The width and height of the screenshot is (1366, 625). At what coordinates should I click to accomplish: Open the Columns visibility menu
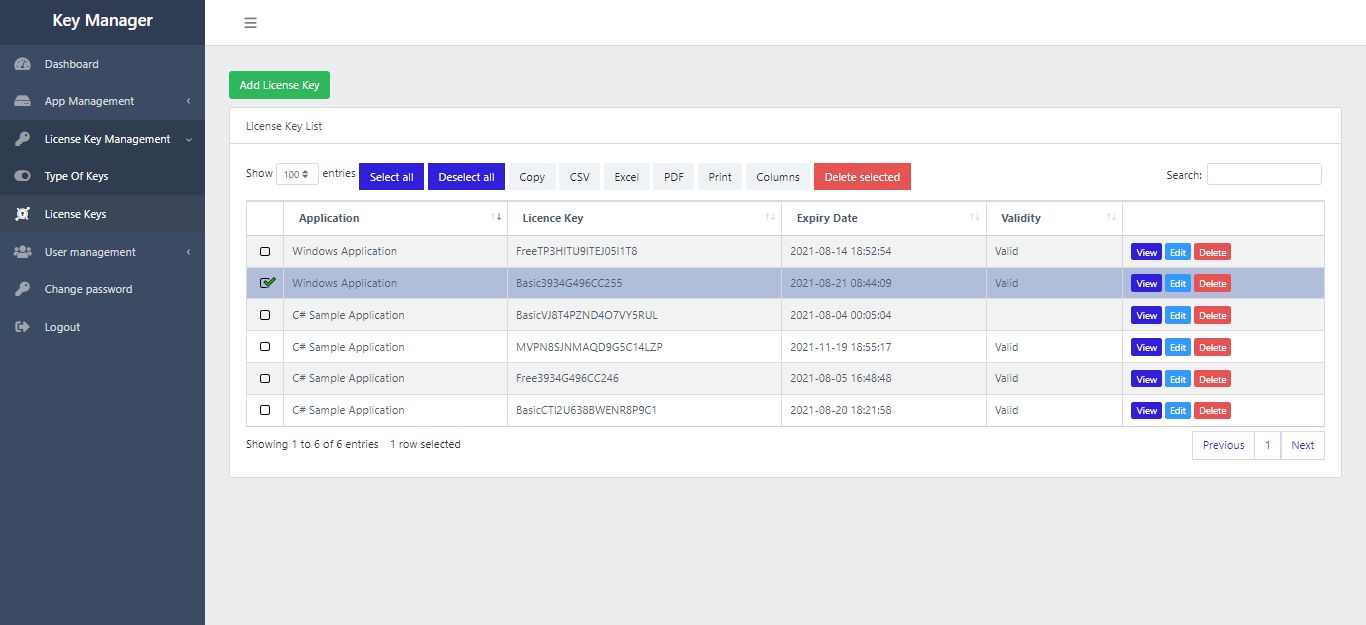pos(777,176)
